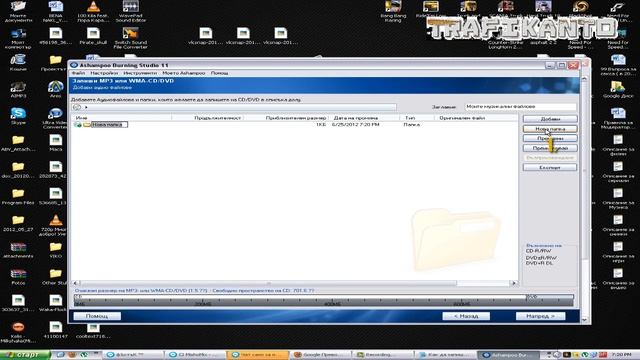Open the Pirate_skull file on desktop

click(93, 36)
